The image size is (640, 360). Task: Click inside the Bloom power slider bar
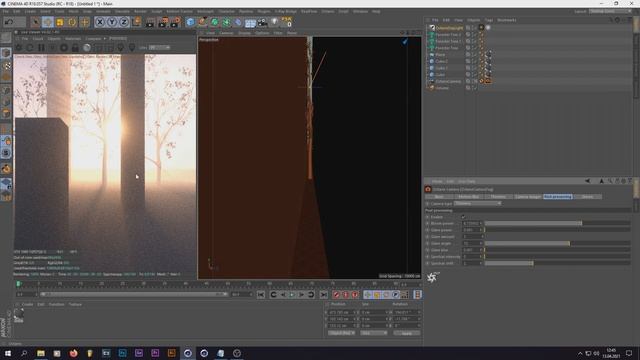click(558, 223)
